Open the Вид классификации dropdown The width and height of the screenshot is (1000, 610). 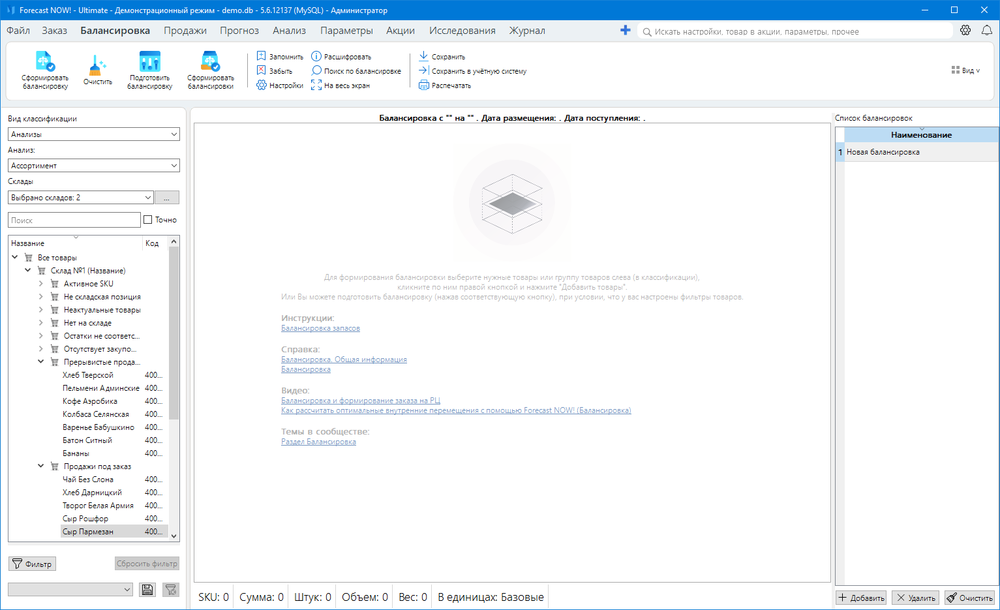(x=92, y=134)
